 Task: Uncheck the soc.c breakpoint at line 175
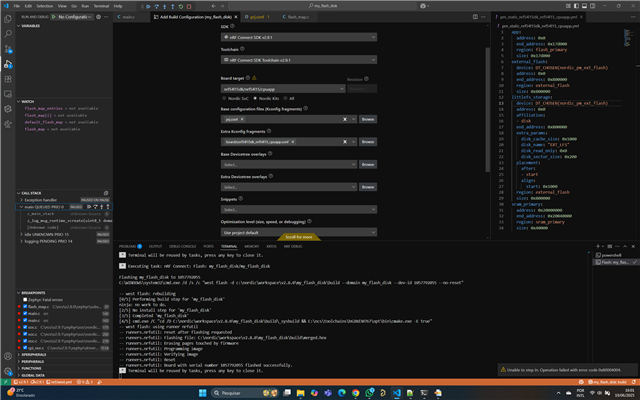point(25,327)
